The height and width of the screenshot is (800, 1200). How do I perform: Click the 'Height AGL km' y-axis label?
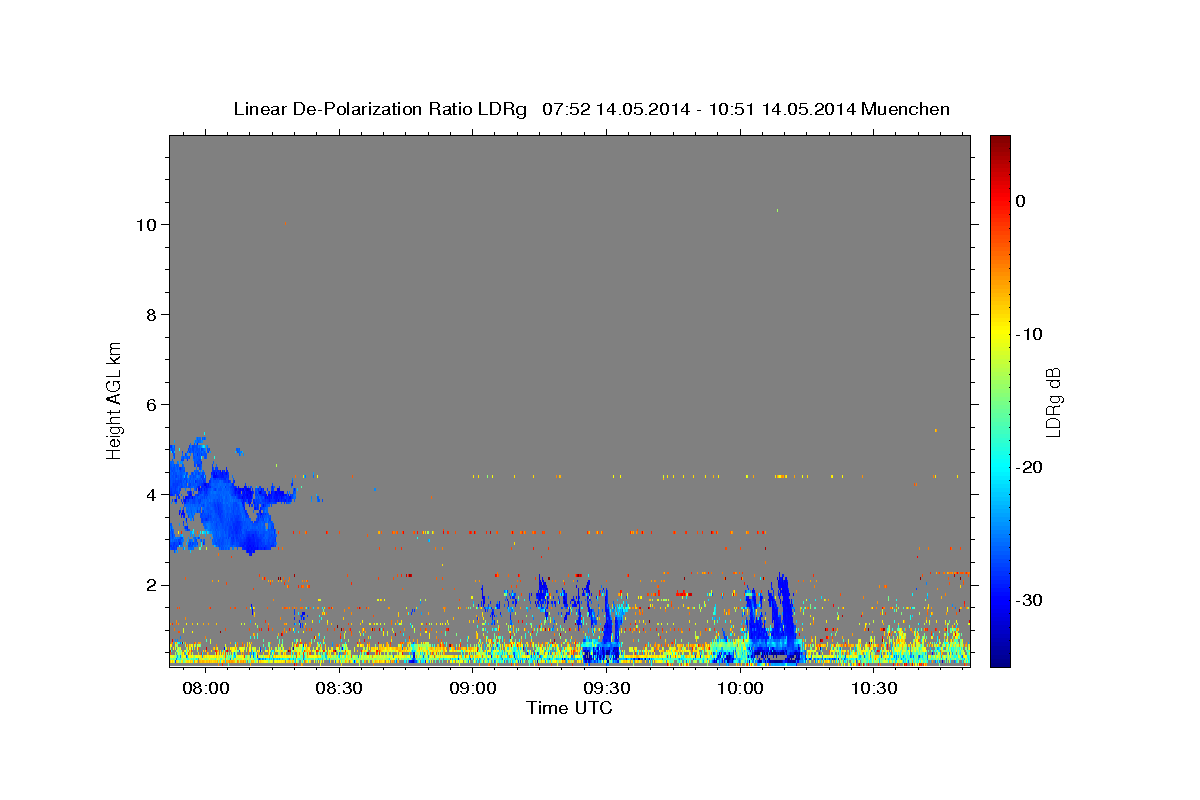click(x=115, y=400)
